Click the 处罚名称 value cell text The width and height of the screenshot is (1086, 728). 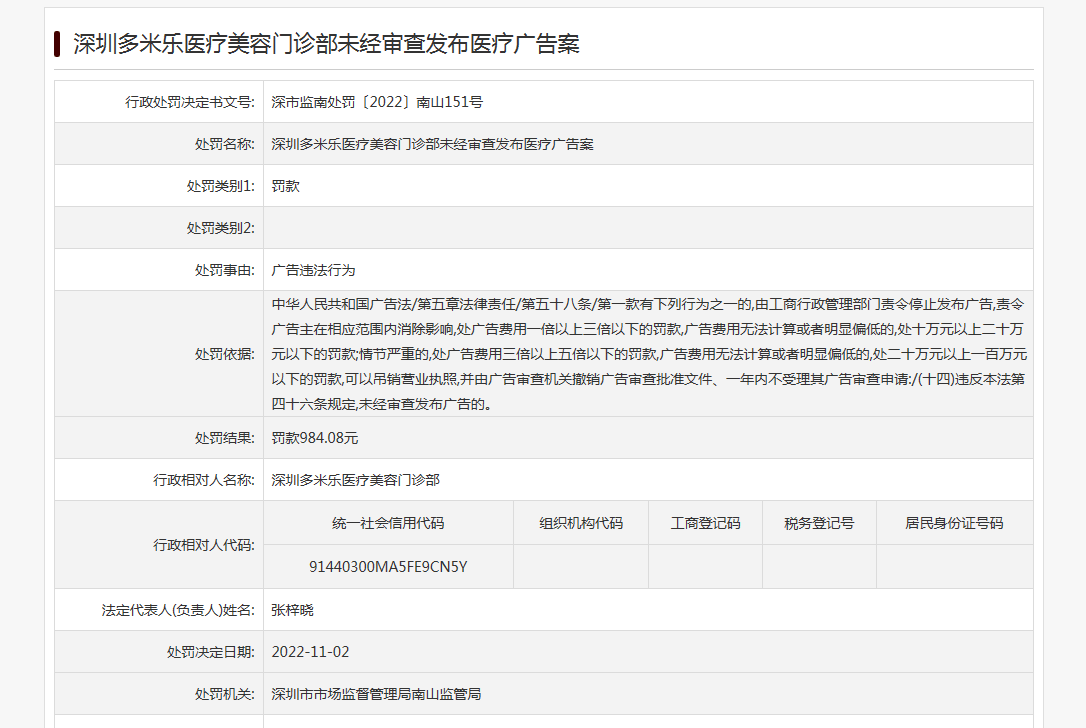(432, 144)
